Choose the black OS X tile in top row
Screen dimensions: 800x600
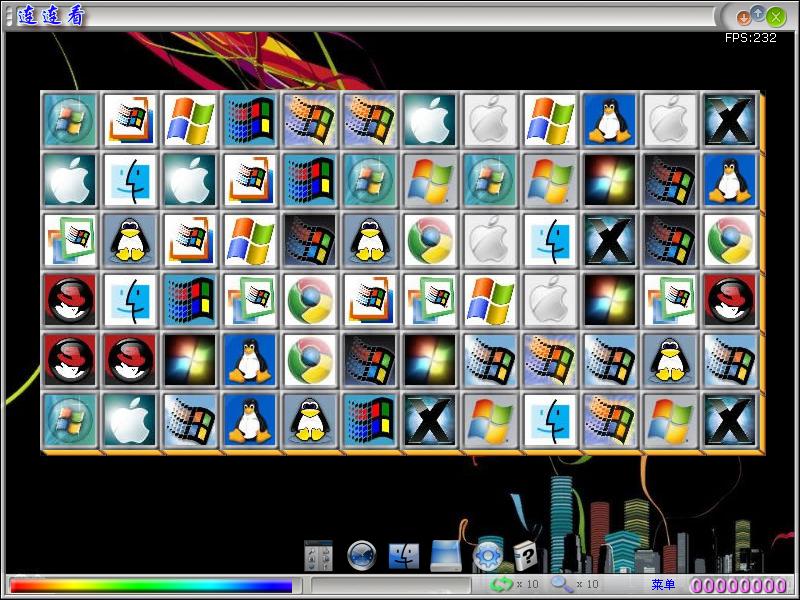pyautogui.click(x=730, y=120)
